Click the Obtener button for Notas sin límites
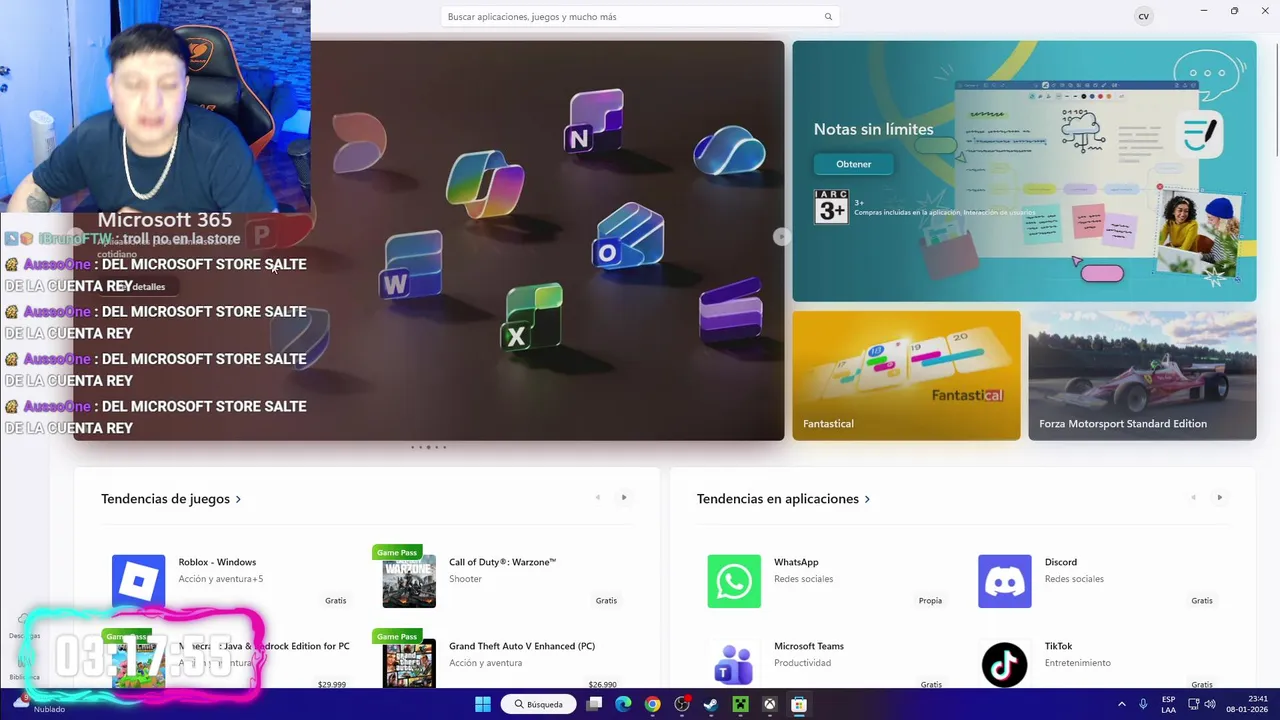 coord(853,164)
